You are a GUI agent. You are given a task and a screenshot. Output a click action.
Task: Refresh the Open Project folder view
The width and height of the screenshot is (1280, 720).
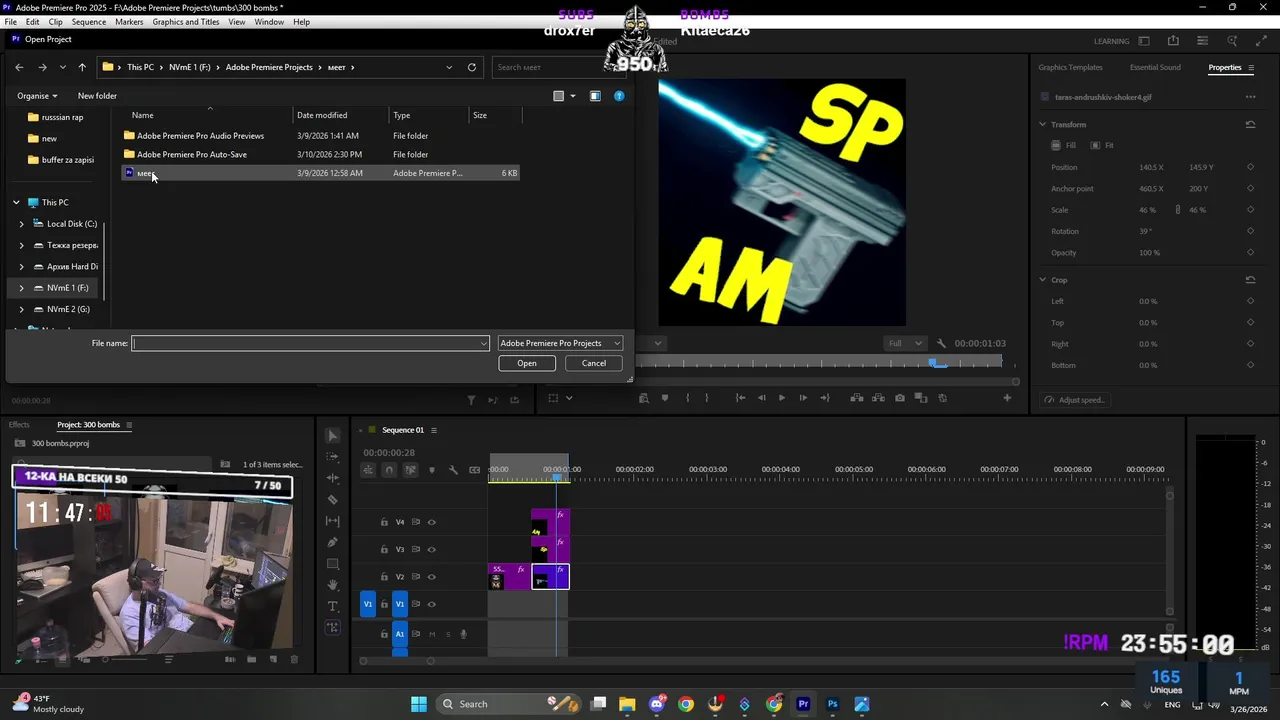click(472, 67)
